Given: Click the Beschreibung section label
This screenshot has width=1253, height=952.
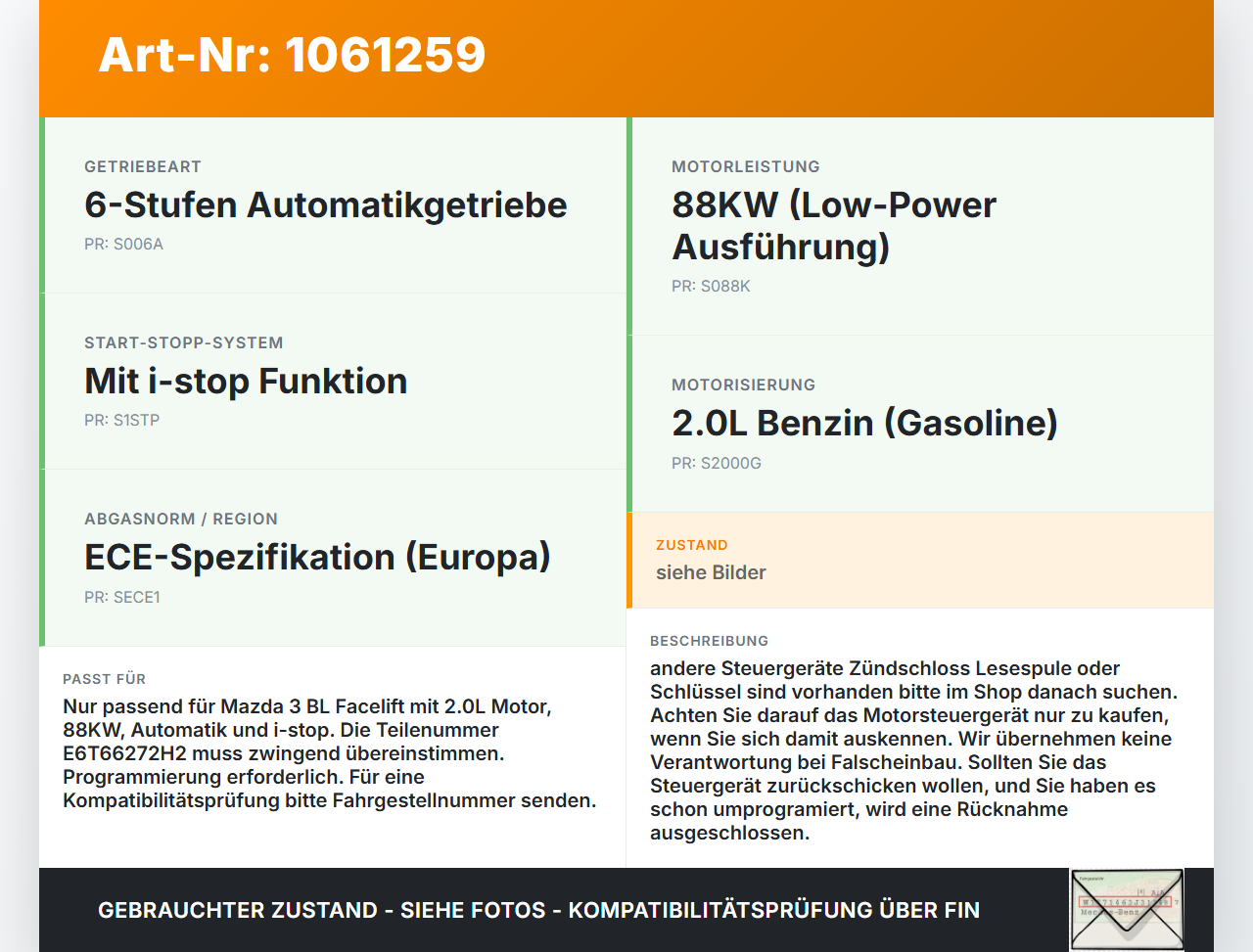Looking at the screenshot, I should pos(709,641).
